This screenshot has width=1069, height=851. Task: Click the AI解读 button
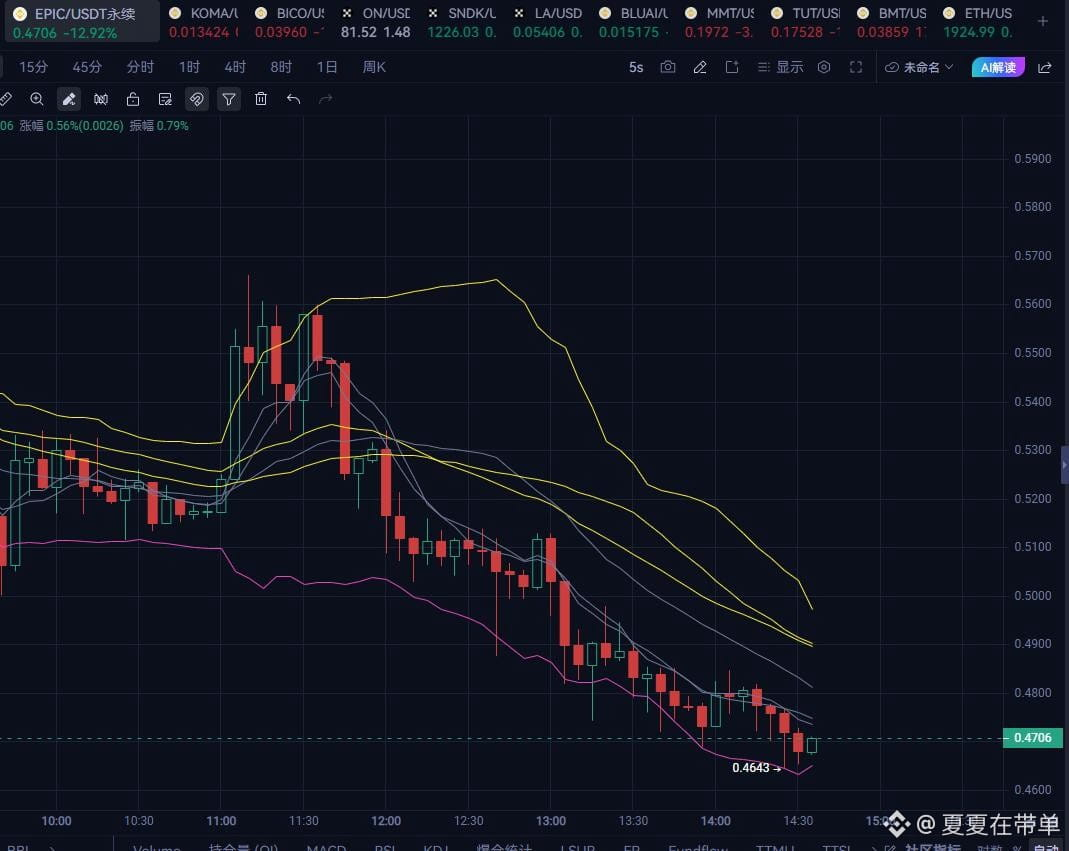coord(998,67)
